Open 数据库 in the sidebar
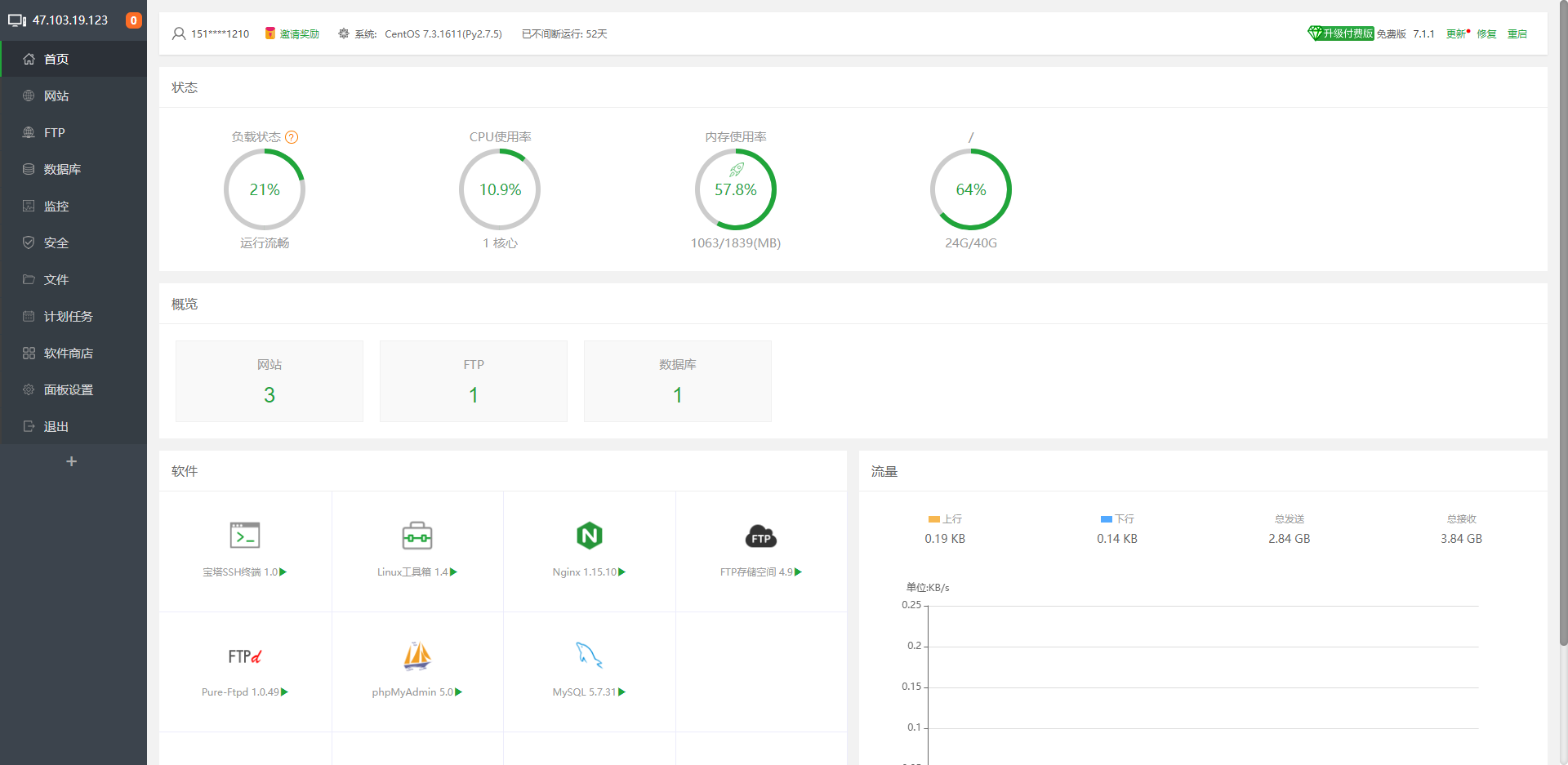 (x=73, y=169)
